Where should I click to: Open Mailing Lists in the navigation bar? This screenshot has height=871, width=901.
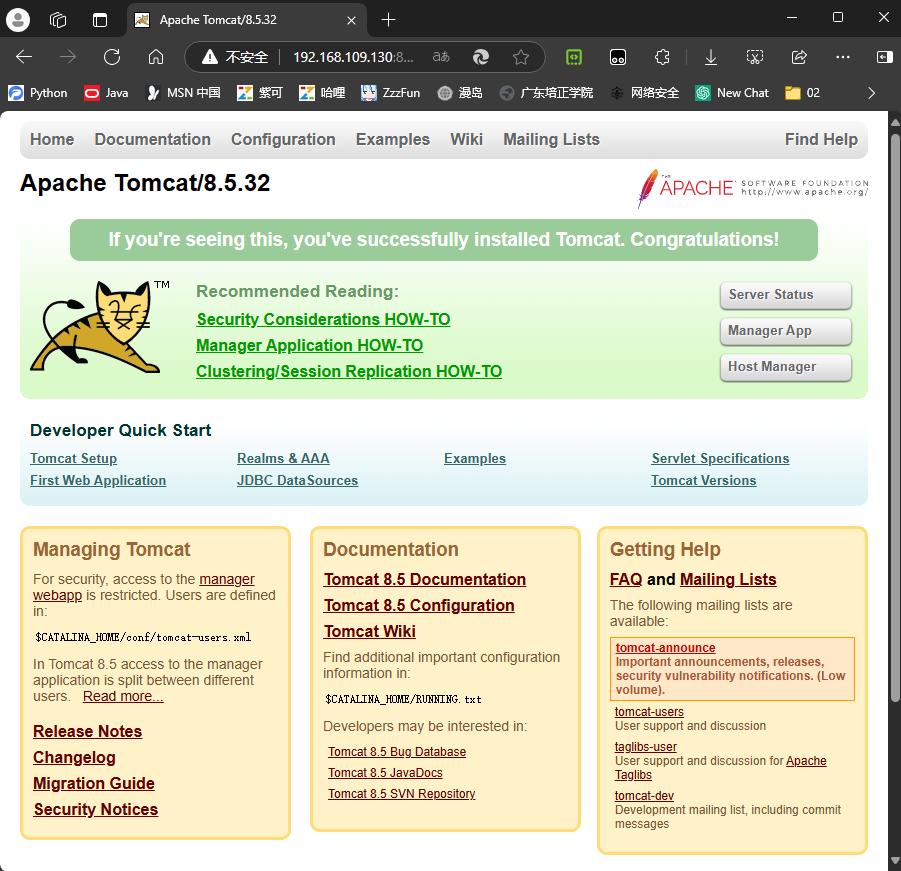[x=552, y=140]
